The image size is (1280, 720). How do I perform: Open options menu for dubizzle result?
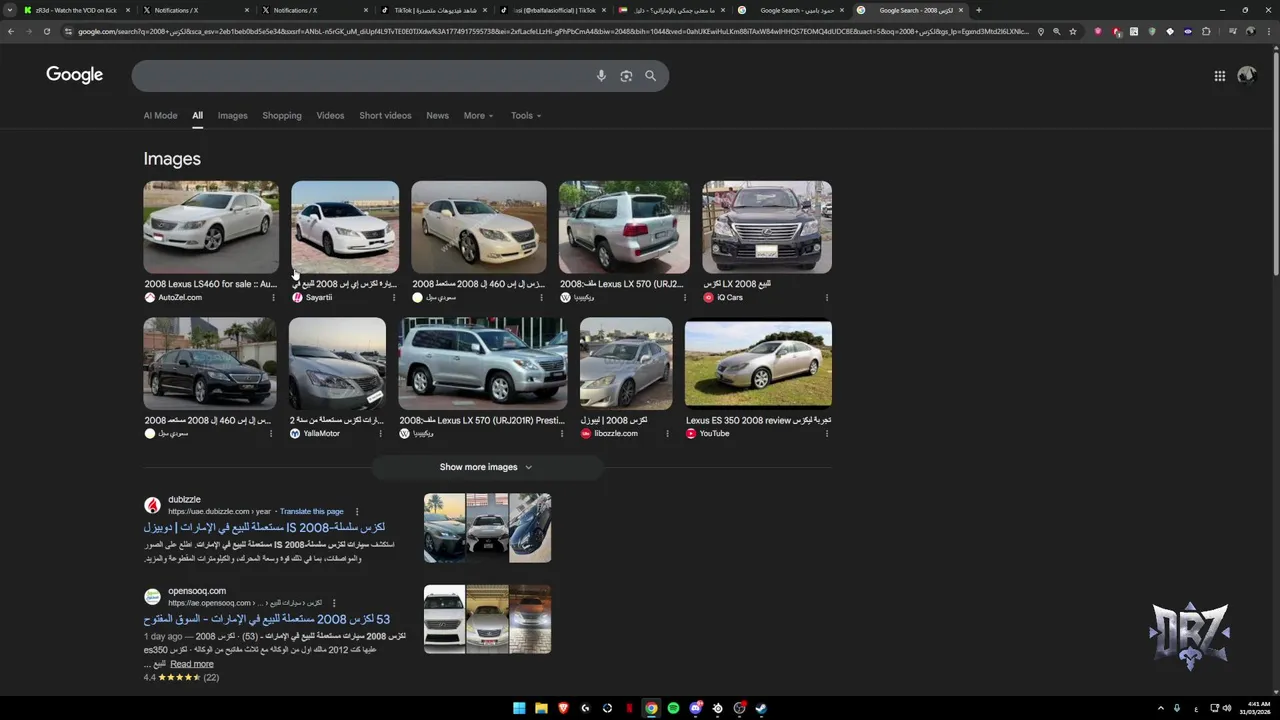[x=357, y=512]
